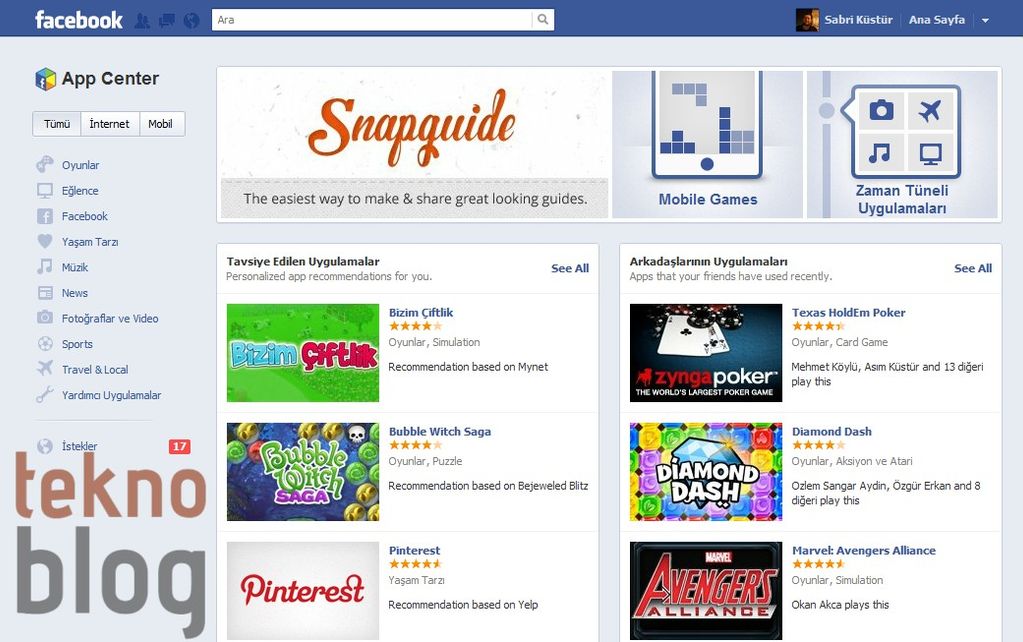Open the Yaşam Tarzı heart icon
This screenshot has width=1023, height=642.
point(45,241)
